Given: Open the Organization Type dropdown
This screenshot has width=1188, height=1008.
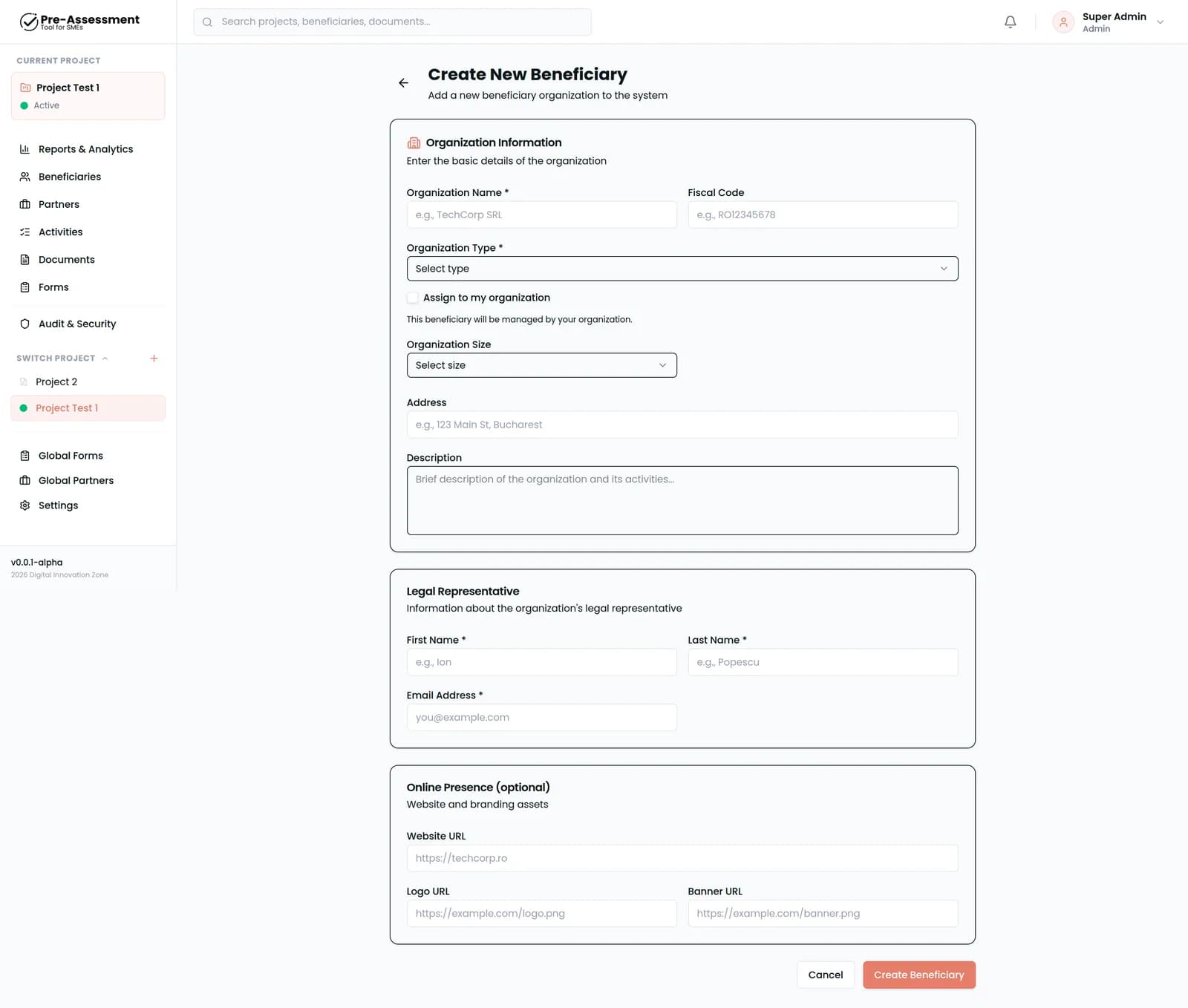Looking at the screenshot, I should point(682,269).
